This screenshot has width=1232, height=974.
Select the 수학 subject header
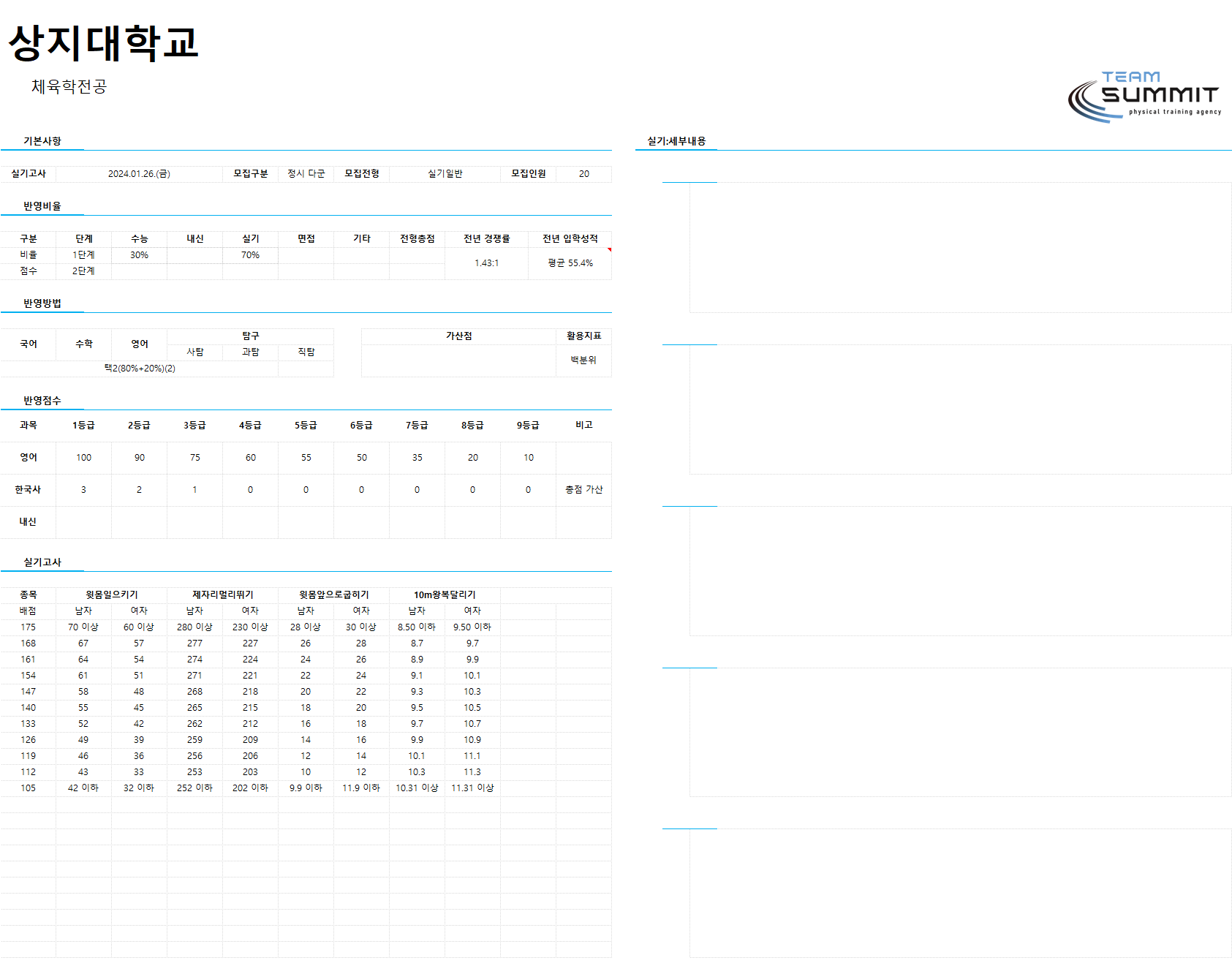(x=84, y=344)
